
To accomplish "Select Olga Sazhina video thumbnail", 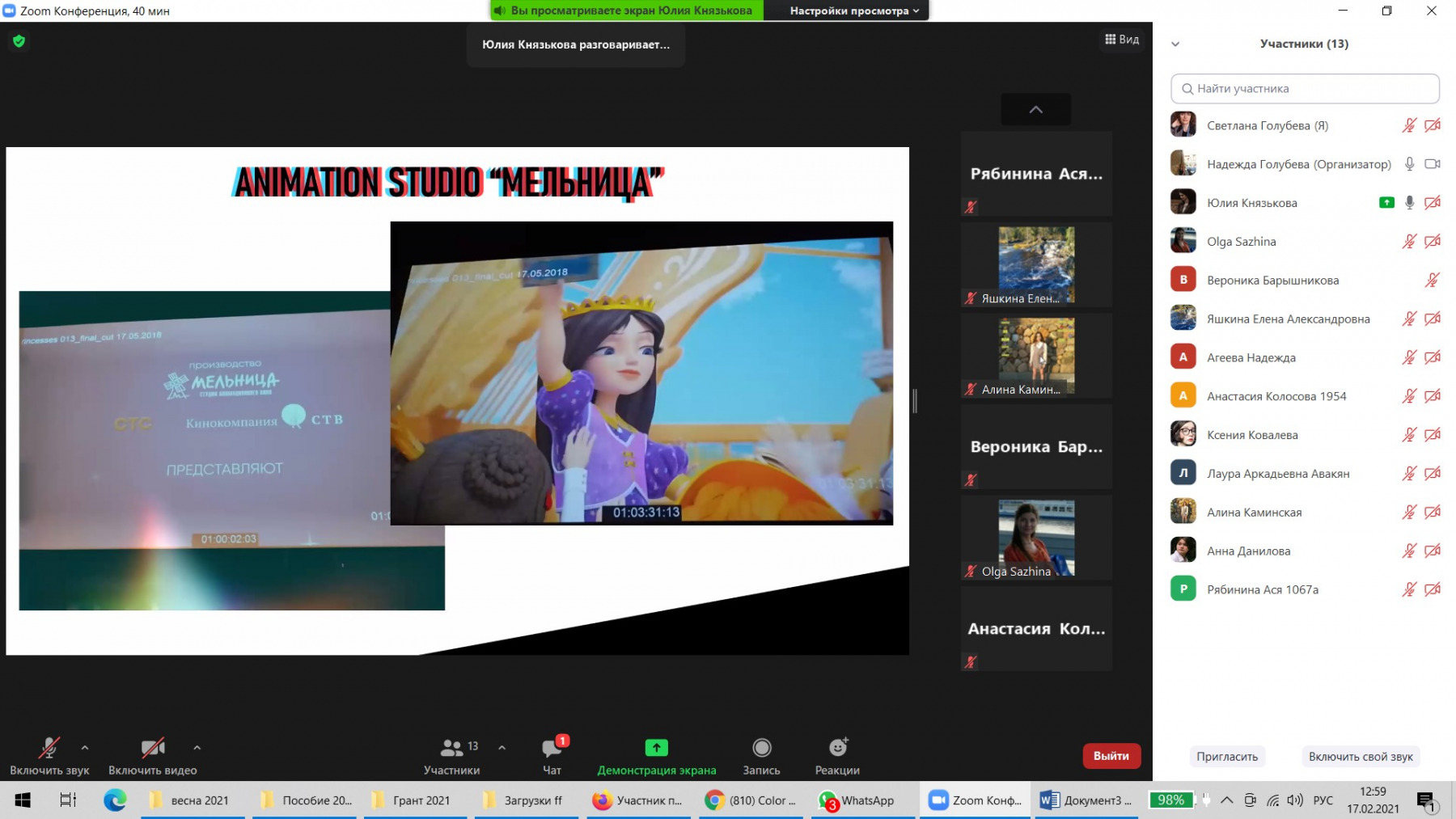I will pyautogui.click(x=1036, y=538).
